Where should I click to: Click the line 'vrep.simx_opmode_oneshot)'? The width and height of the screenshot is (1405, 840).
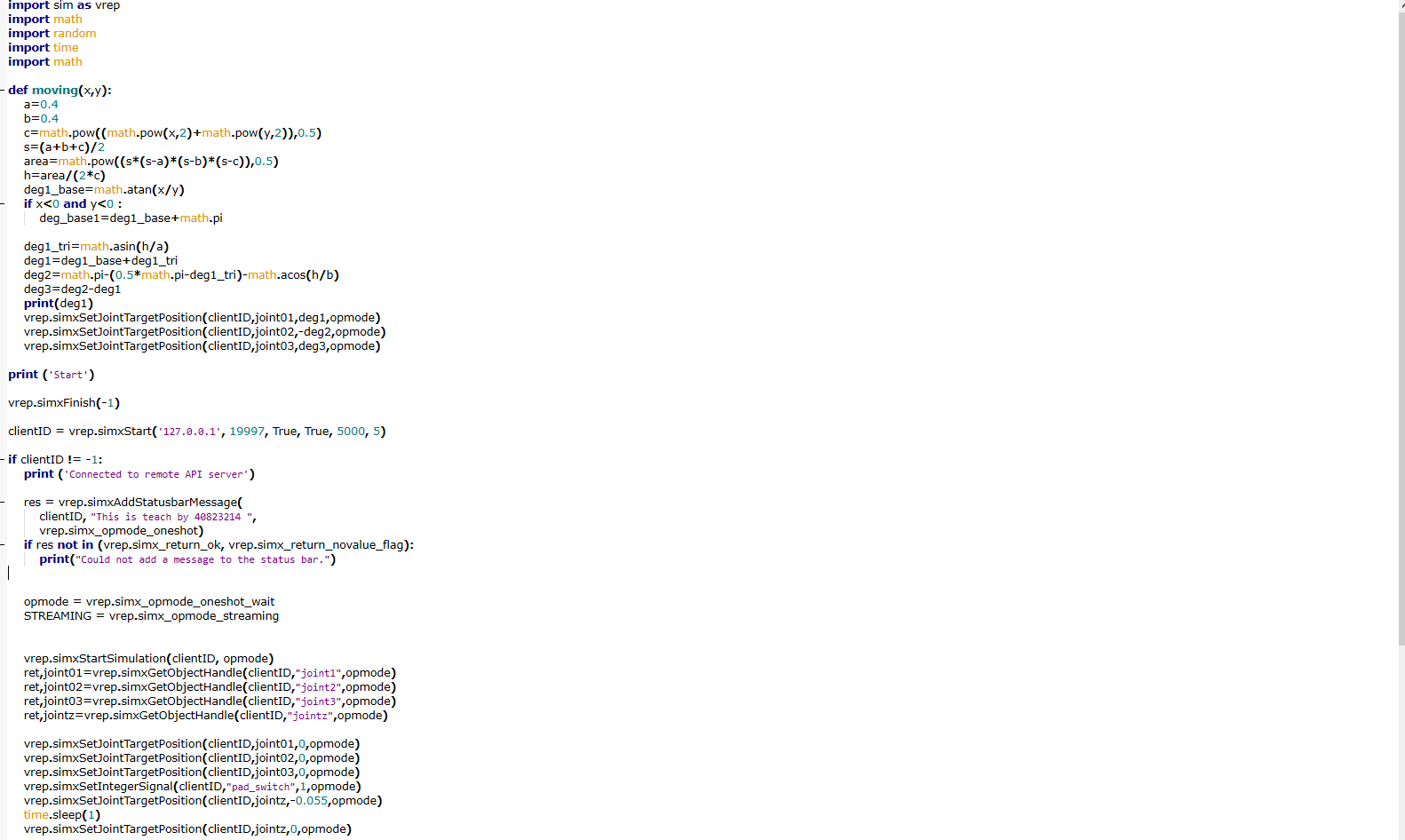122,531
